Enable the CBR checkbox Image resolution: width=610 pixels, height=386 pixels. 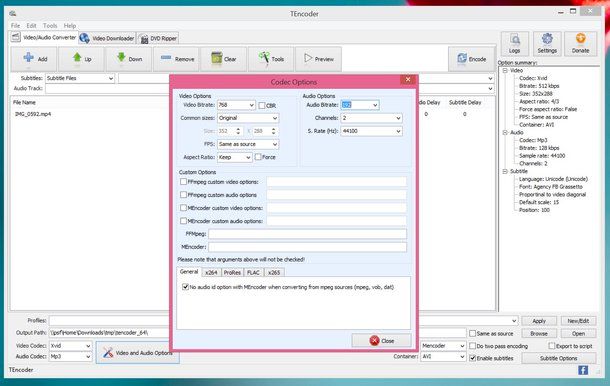point(262,105)
